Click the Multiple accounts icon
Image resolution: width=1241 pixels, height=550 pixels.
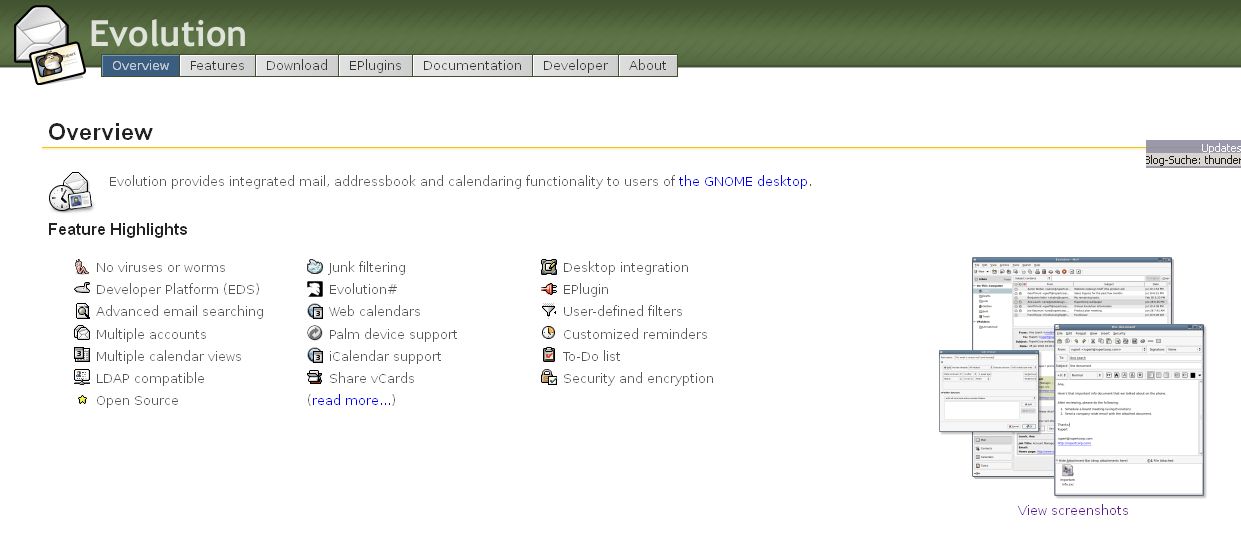pos(82,334)
